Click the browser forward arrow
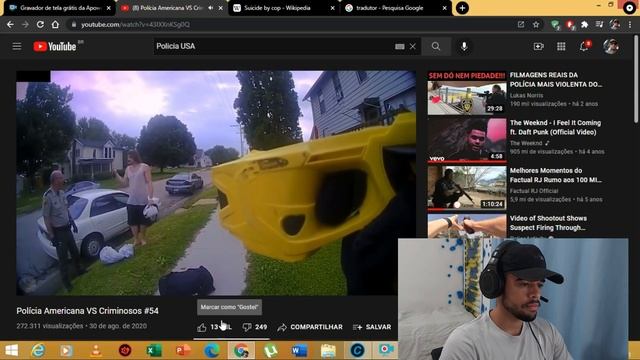 [x=25, y=24]
